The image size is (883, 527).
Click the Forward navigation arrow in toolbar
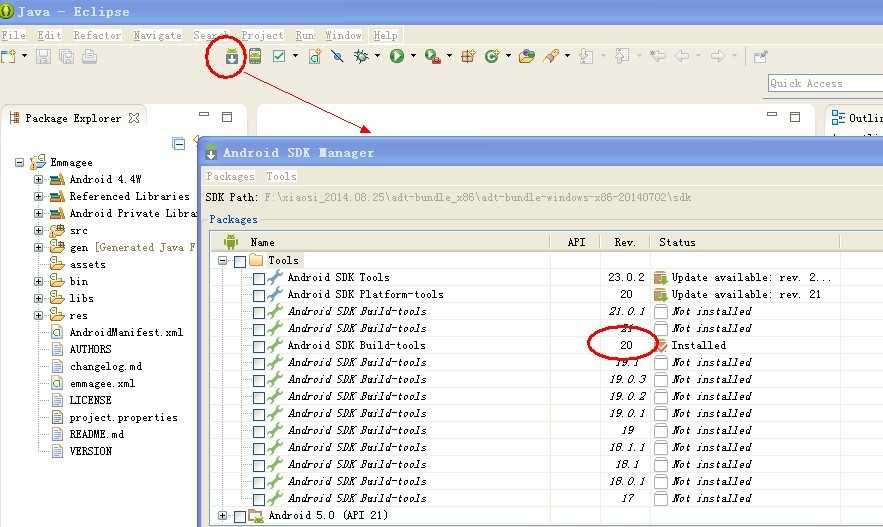pyautogui.click(x=717, y=56)
